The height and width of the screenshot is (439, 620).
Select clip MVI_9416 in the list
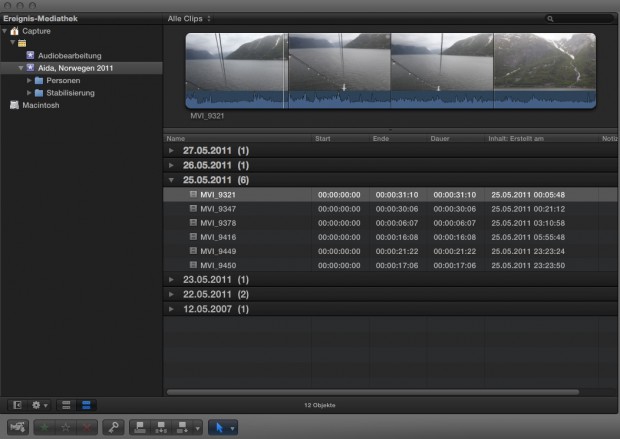[217, 237]
